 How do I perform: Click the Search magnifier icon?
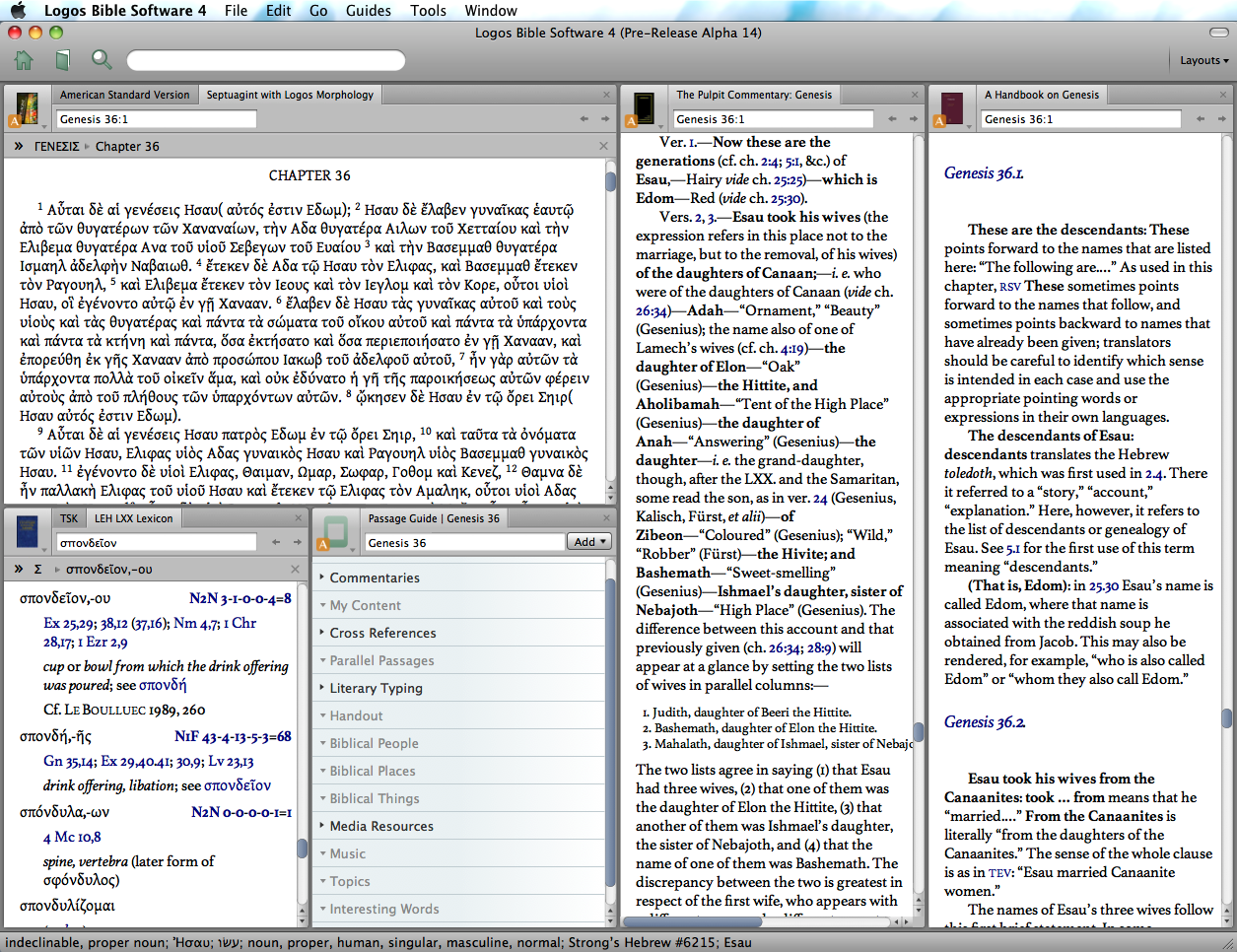tap(102, 60)
